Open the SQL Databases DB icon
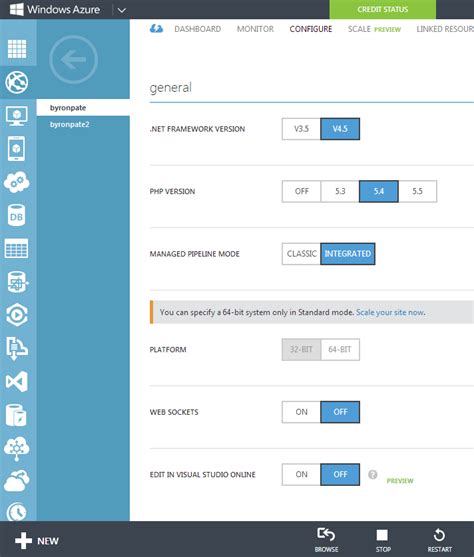The width and height of the screenshot is (474, 557). point(16,215)
